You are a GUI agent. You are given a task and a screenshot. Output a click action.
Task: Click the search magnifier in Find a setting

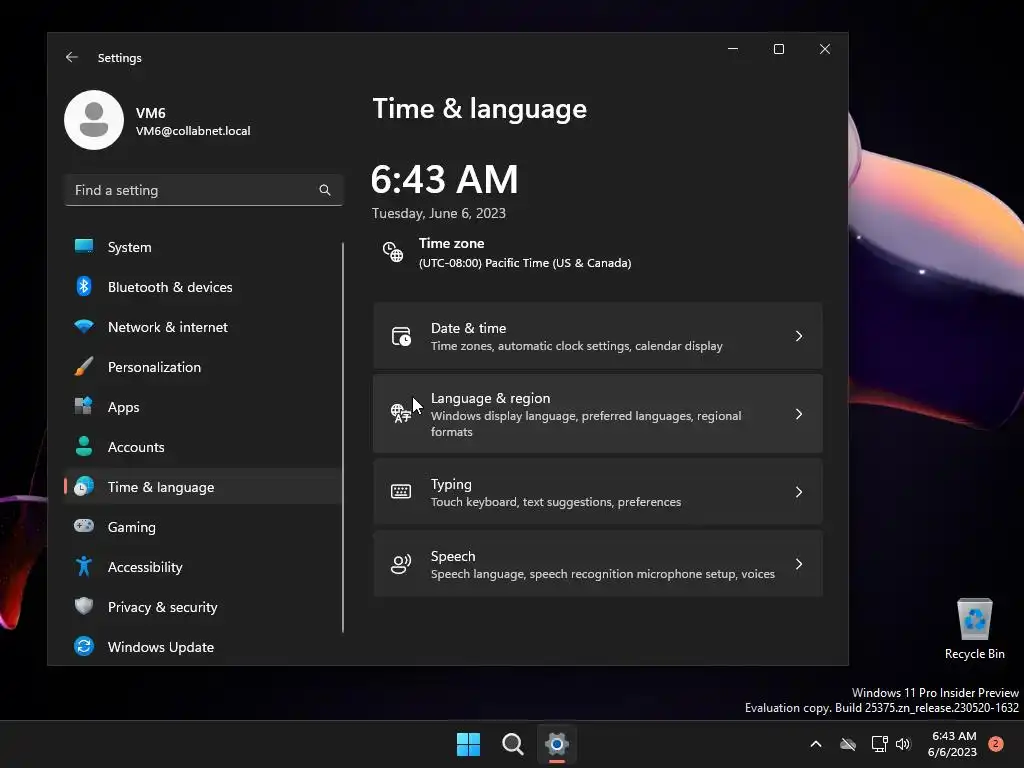[x=325, y=190]
